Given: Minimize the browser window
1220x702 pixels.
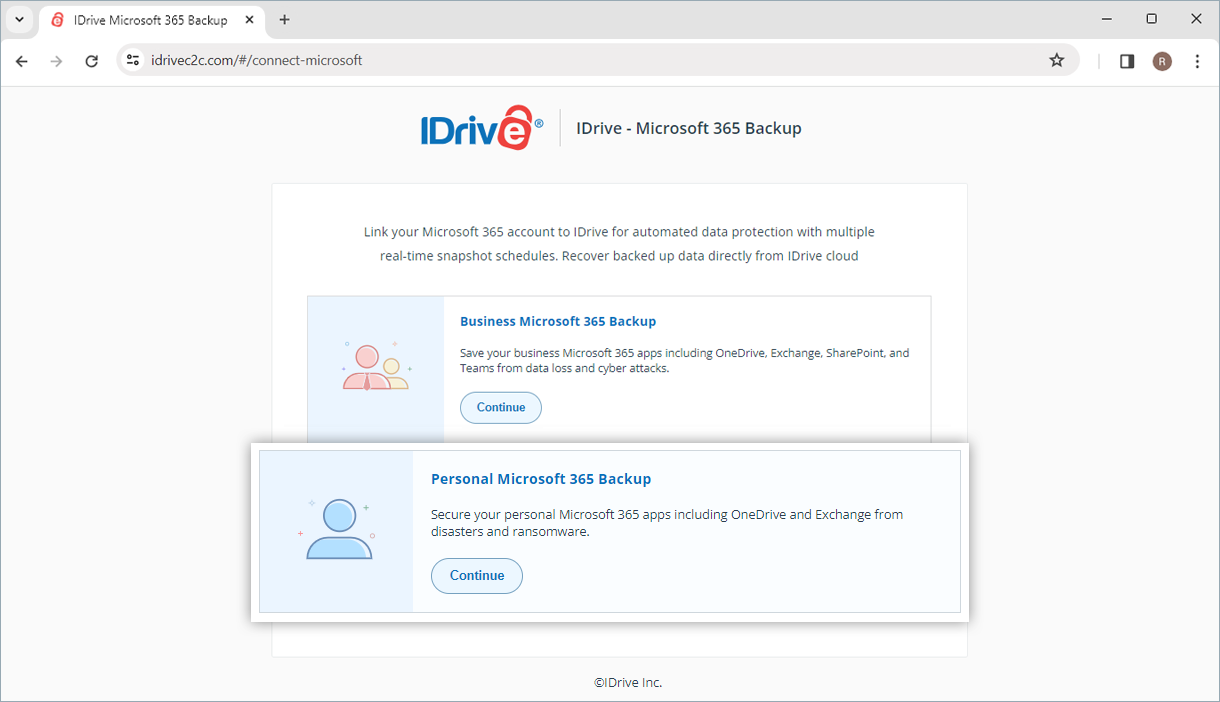Looking at the screenshot, I should click(1106, 19).
